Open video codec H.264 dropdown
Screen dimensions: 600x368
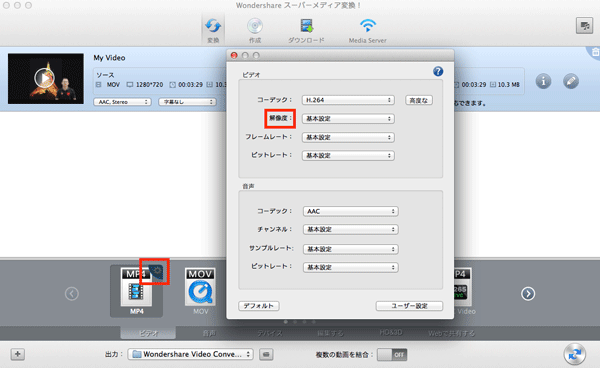point(348,100)
